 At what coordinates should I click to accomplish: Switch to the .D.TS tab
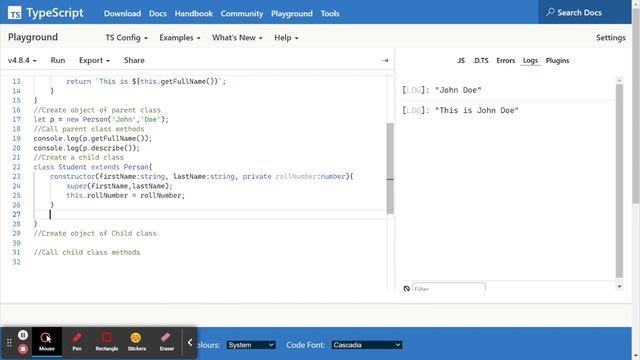[x=480, y=60]
